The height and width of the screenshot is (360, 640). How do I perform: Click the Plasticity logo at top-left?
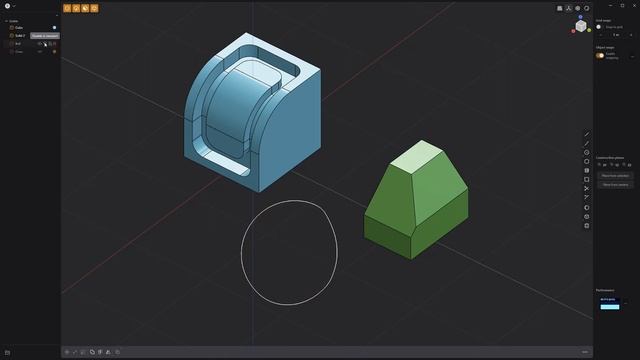[x=7, y=6]
